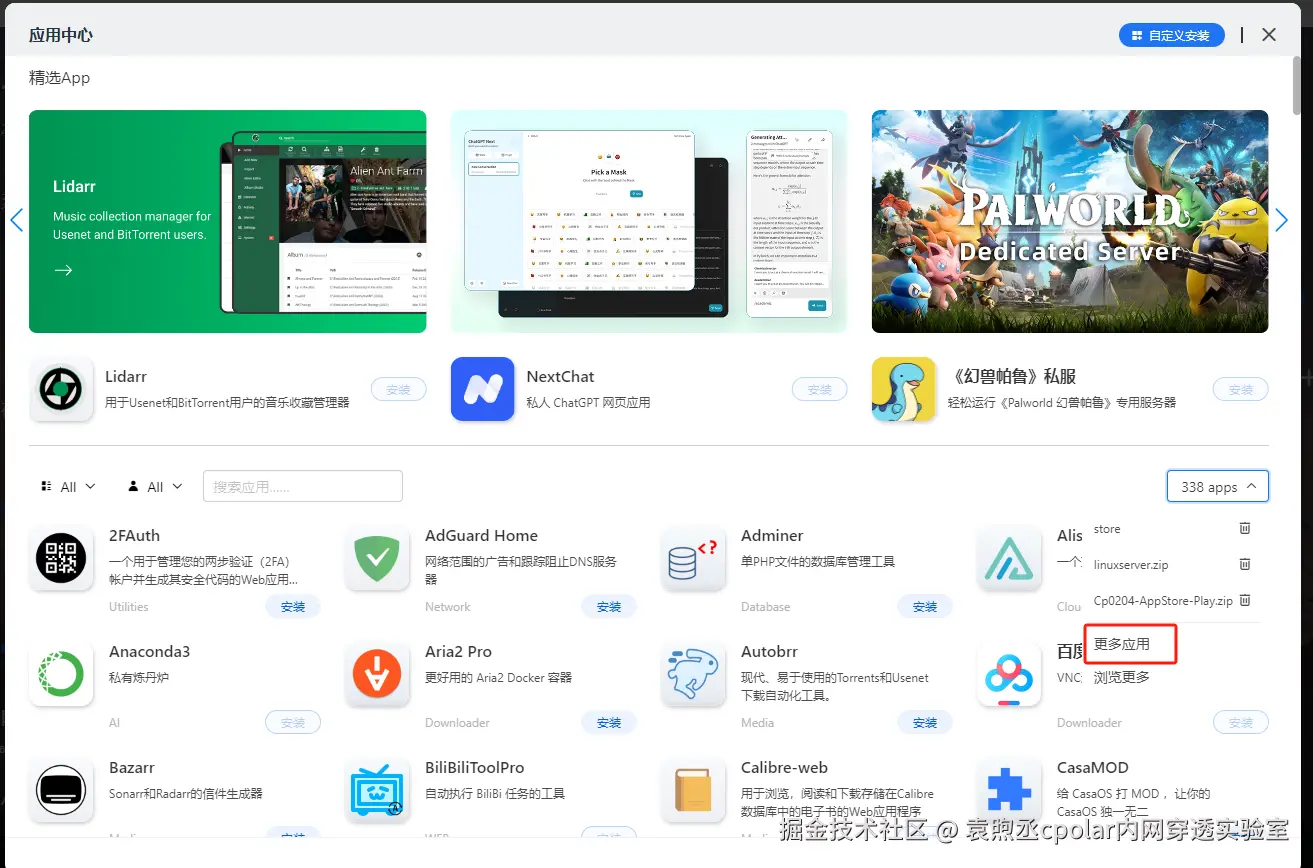Open the Lidarr app icon in featured row

coord(61,389)
